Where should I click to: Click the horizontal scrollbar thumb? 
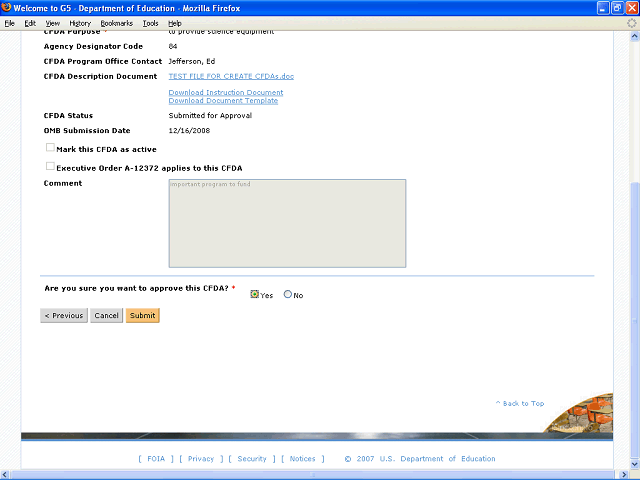point(313,475)
